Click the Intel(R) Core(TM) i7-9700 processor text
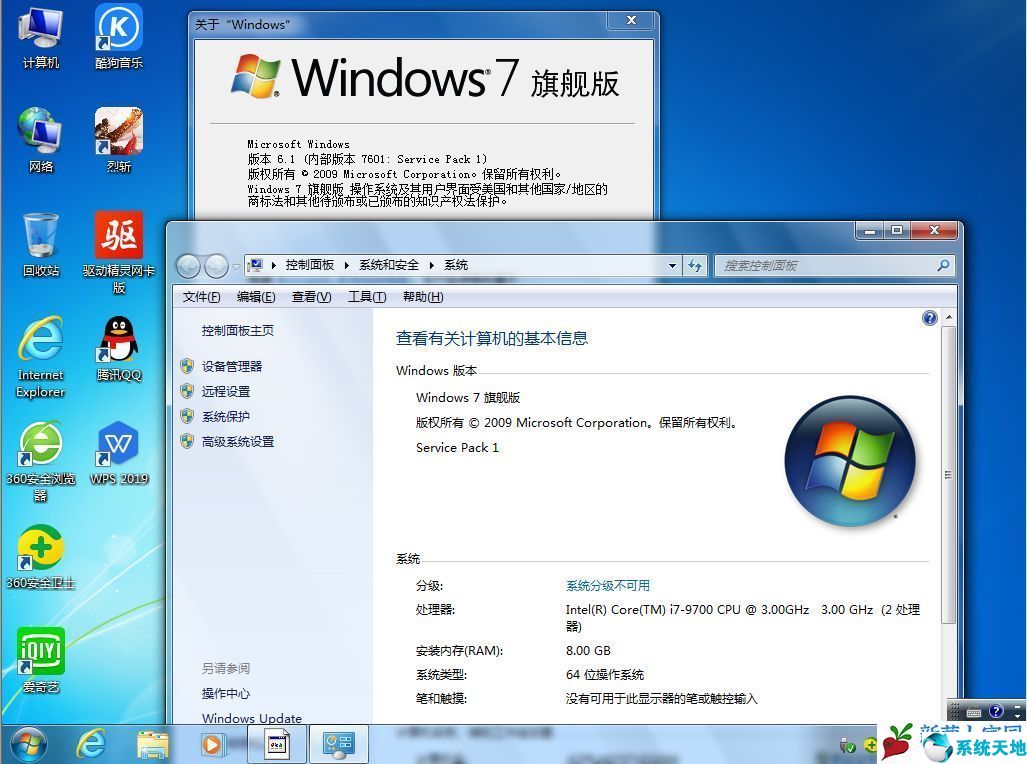 tap(743, 617)
